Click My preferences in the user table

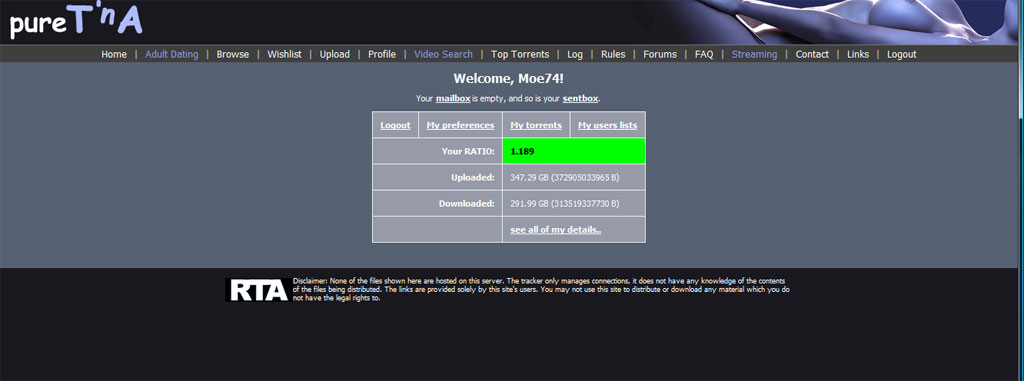(460, 125)
